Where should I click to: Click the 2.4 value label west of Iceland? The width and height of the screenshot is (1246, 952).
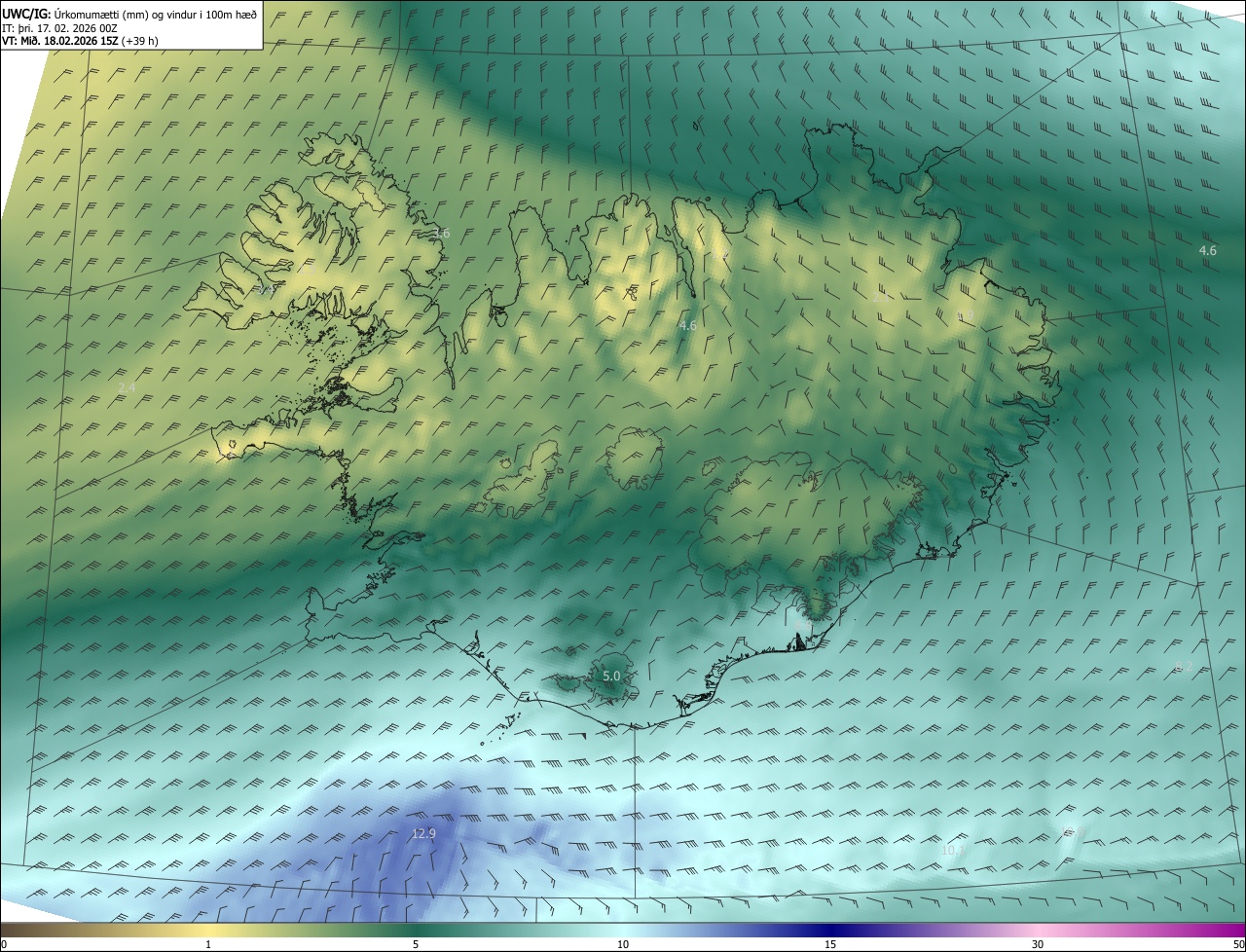click(x=126, y=387)
